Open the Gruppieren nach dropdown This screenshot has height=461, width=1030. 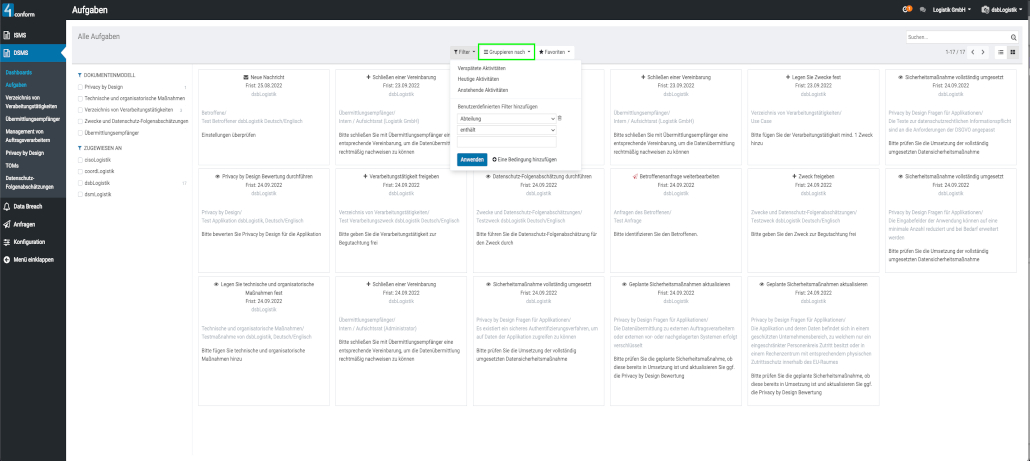pyautogui.click(x=507, y=51)
